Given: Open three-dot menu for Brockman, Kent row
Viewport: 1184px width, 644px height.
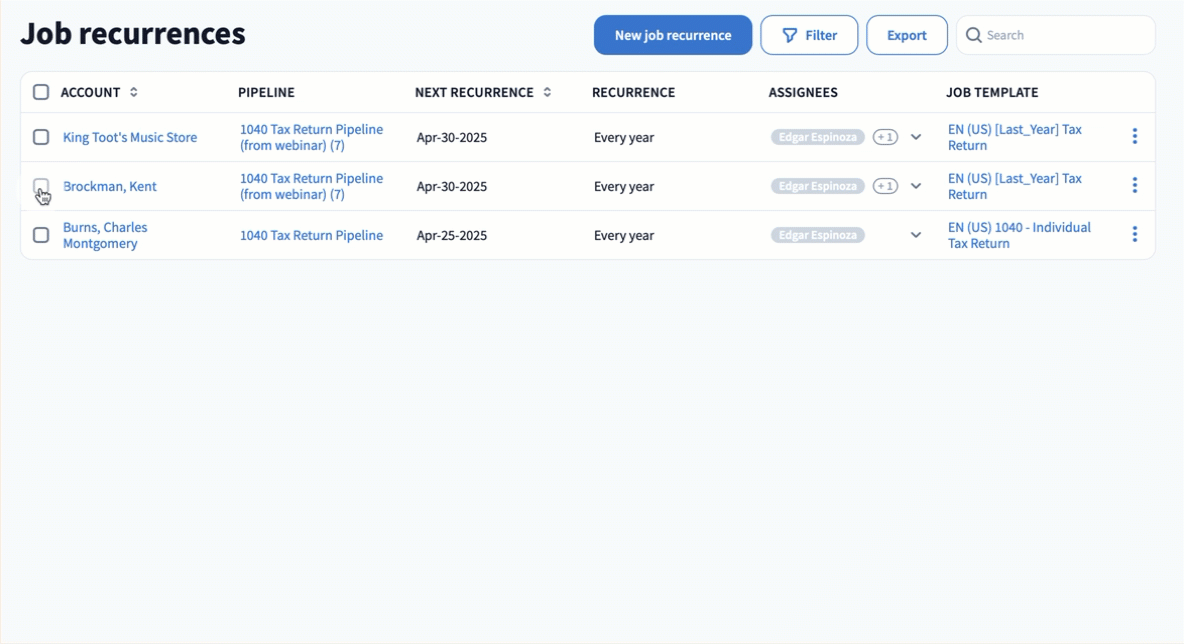Looking at the screenshot, I should [1134, 185].
